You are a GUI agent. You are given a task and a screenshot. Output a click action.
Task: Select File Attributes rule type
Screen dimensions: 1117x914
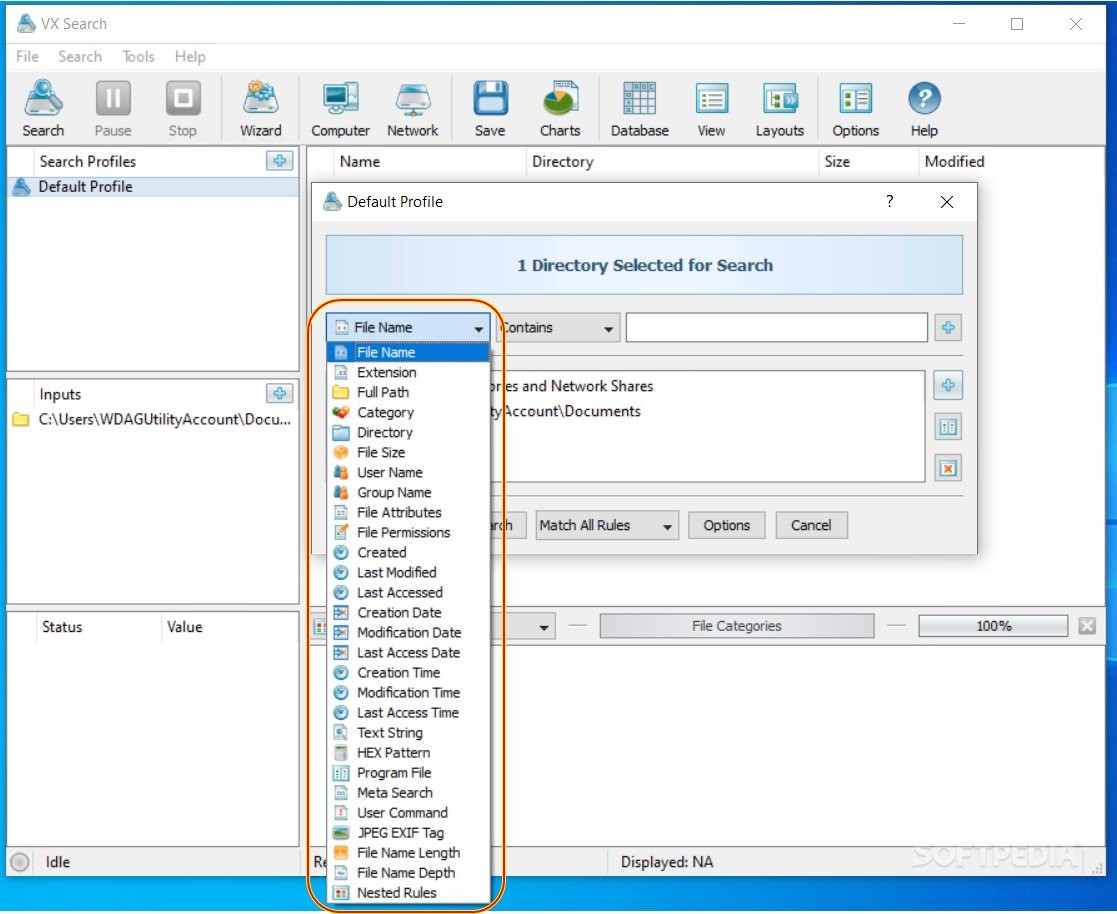coord(408,512)
